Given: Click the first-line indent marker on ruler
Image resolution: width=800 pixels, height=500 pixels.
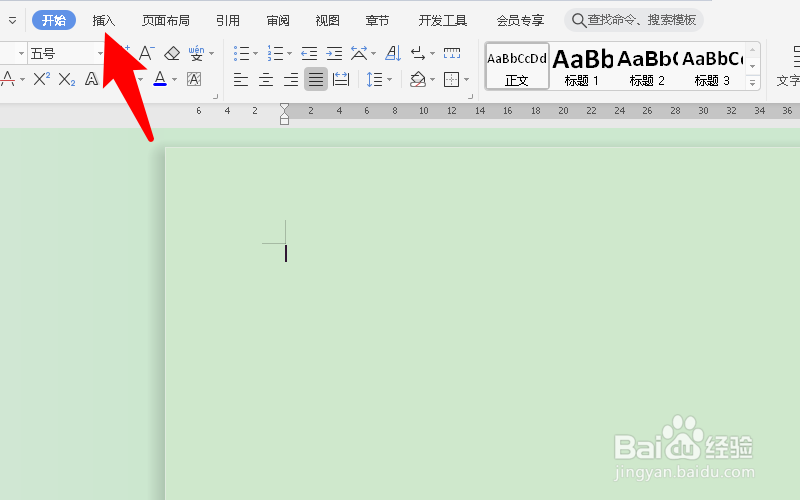Looking at the screenshot, I should tap(284, 108).
